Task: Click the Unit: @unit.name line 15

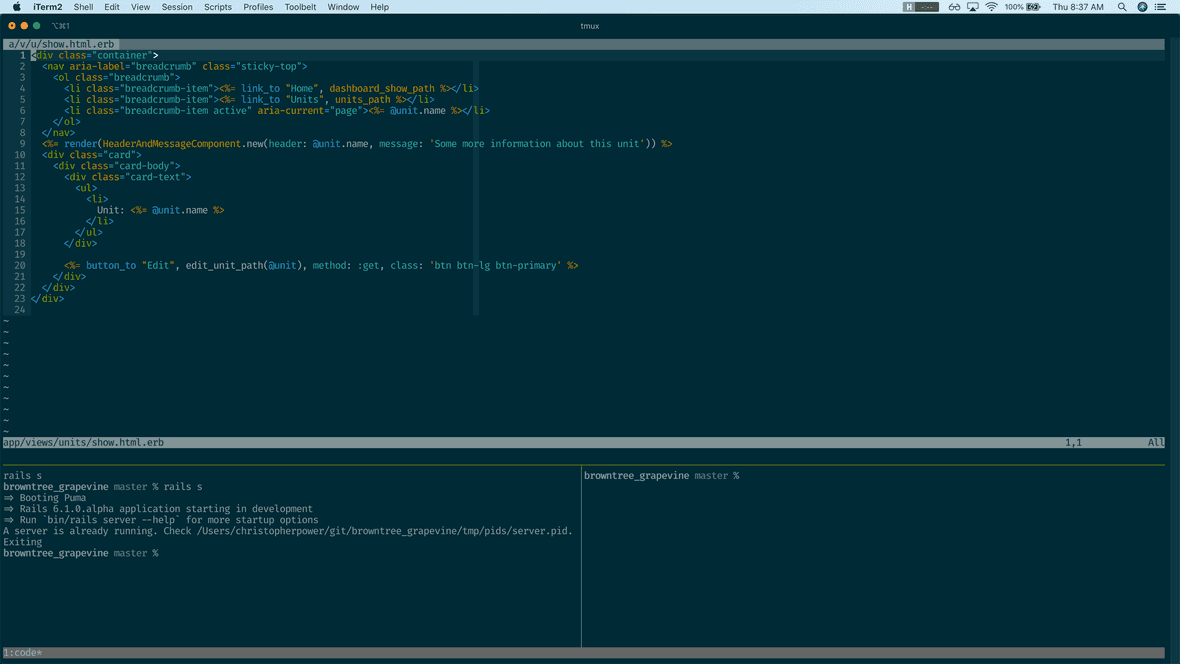Action: coord(160,210)
